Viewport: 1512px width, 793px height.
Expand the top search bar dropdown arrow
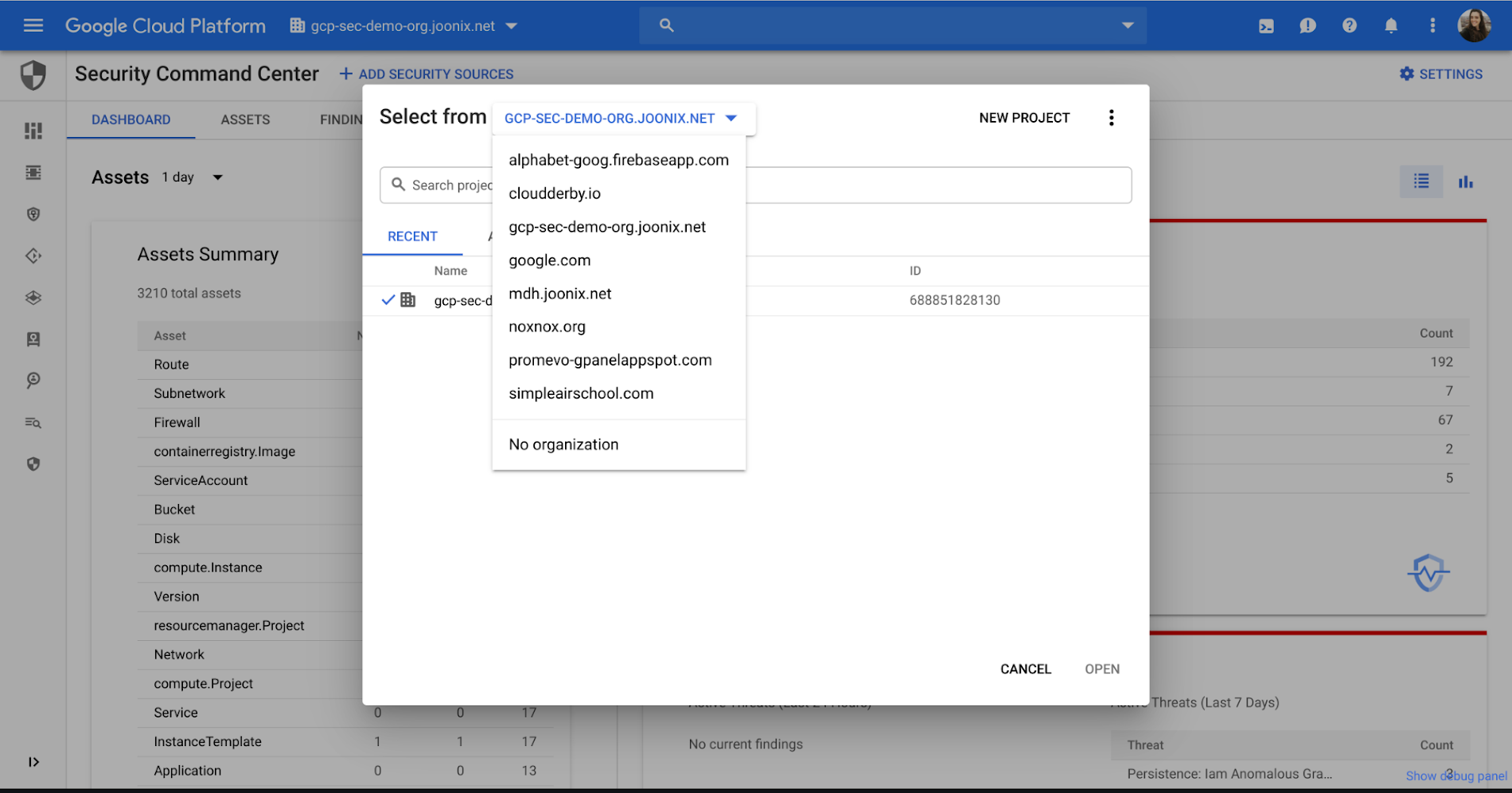[1128, 25]
